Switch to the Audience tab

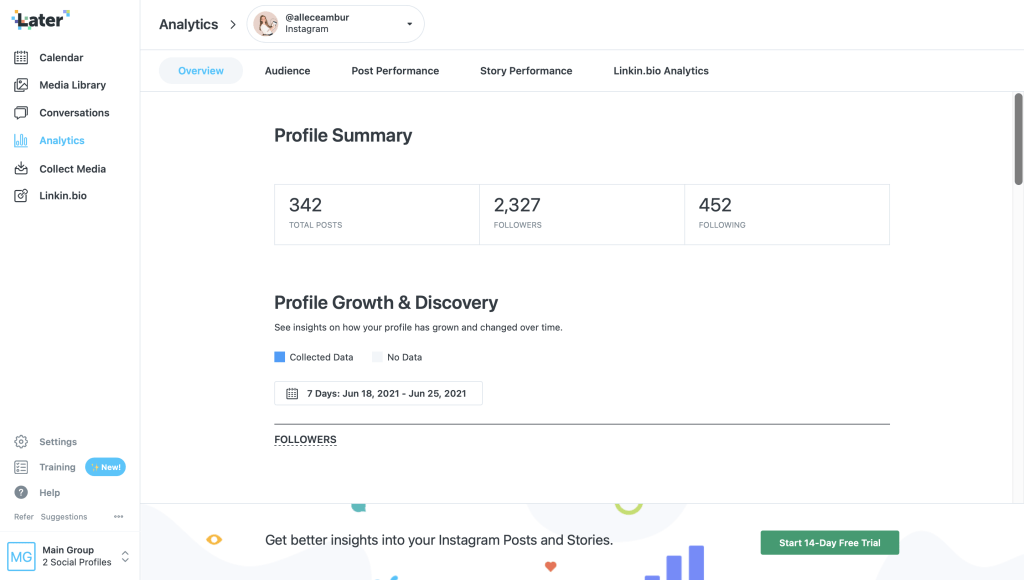point(287,71)
